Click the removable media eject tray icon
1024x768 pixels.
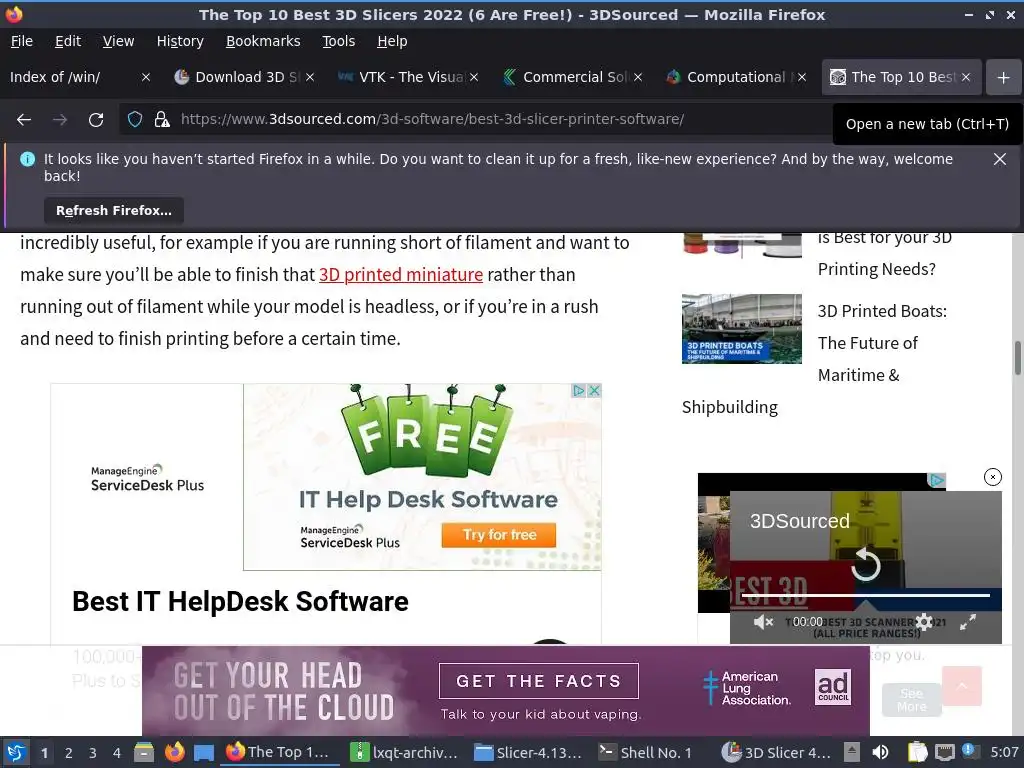(x=852, y=752)
